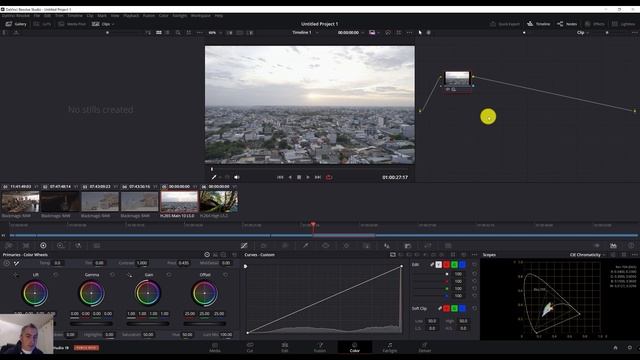The height and width of the screenshot is (360, 640).
Task: Click the pointer tool in node toolbar
Action: point(420,33)
